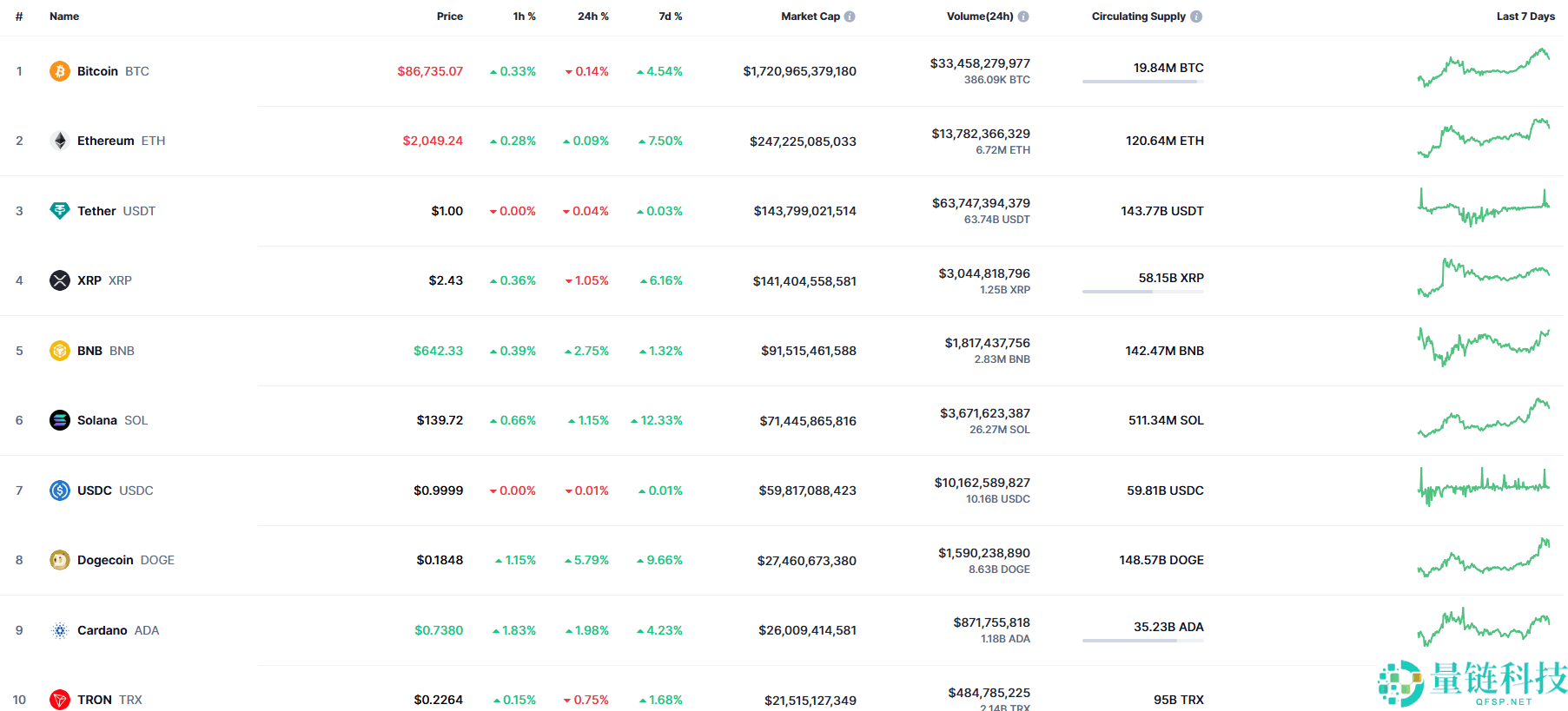
Task: Click the Tether logo icon
Action: tap(59, 211)
